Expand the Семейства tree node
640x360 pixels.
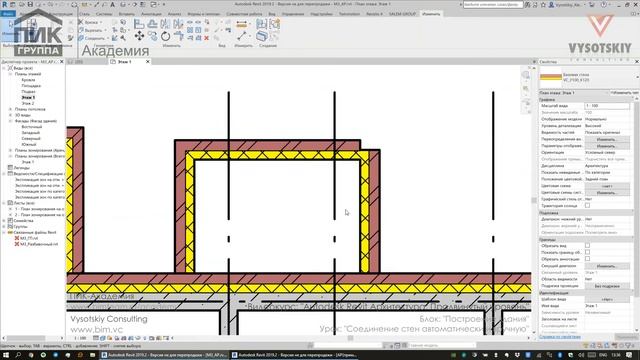pos(4,220)
